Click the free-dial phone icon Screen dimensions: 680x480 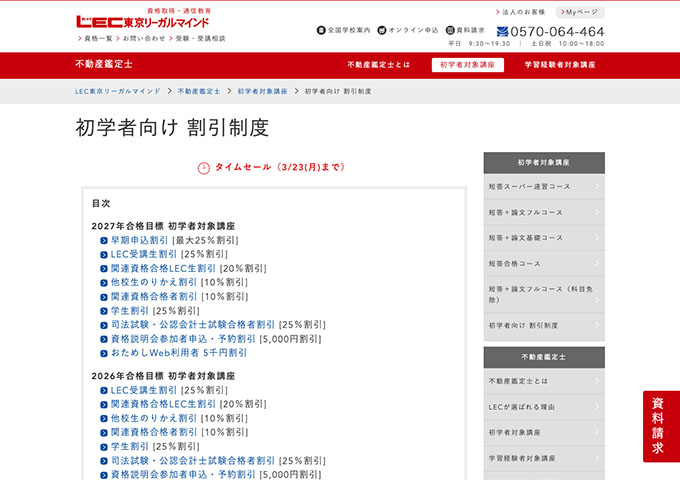point(502,31)
